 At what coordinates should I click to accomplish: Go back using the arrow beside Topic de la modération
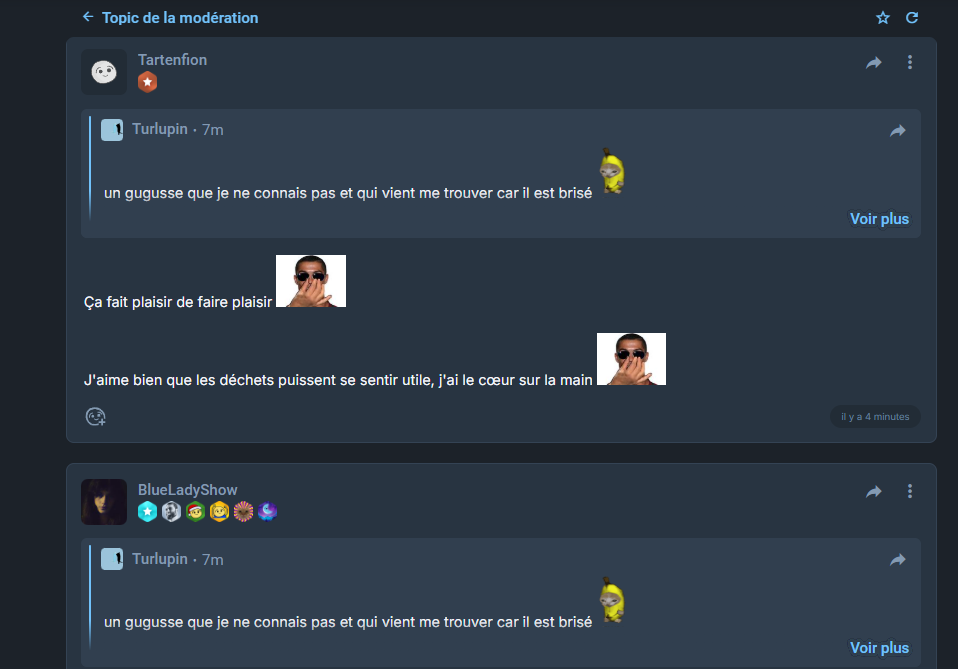(88, 17)
